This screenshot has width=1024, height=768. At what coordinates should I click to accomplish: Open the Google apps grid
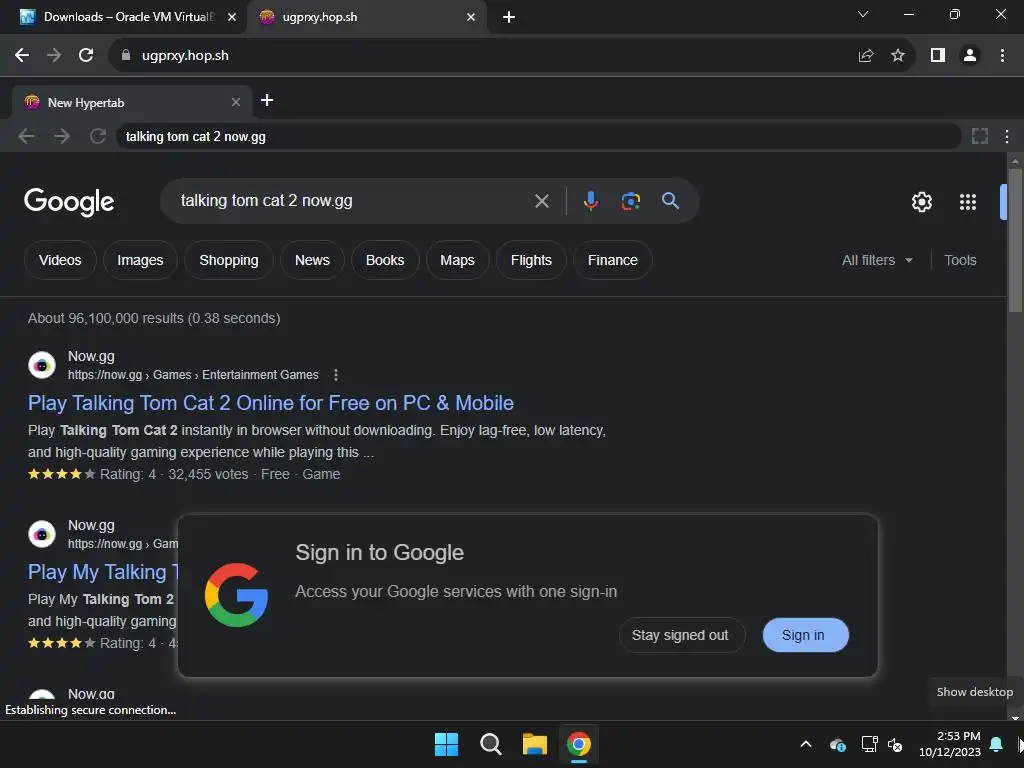tap(968, 202)
